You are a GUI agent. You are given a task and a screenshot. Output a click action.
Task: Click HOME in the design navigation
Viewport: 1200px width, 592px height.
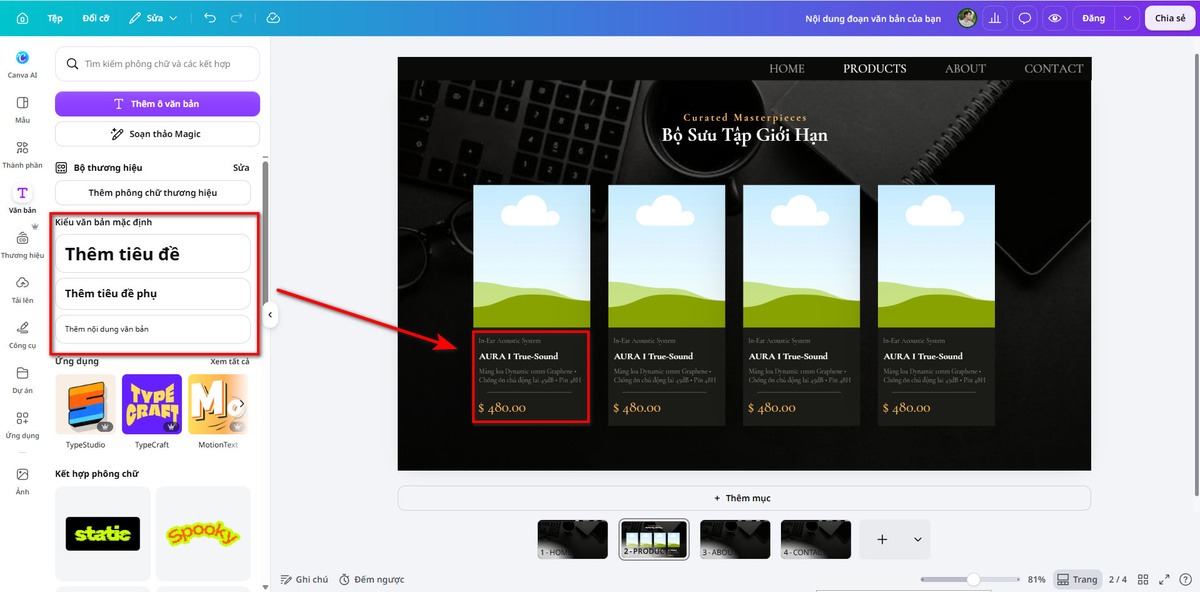[787, 69]
